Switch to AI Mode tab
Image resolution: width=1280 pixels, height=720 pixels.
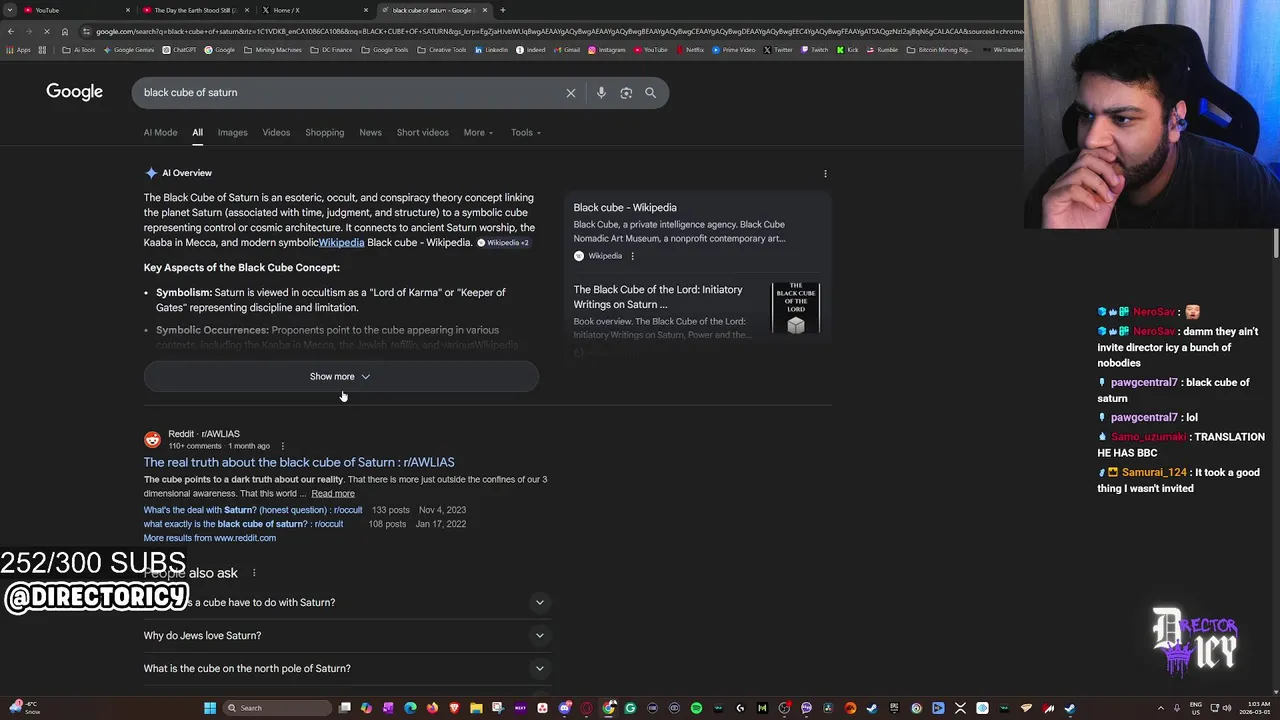tap(160, 133)
